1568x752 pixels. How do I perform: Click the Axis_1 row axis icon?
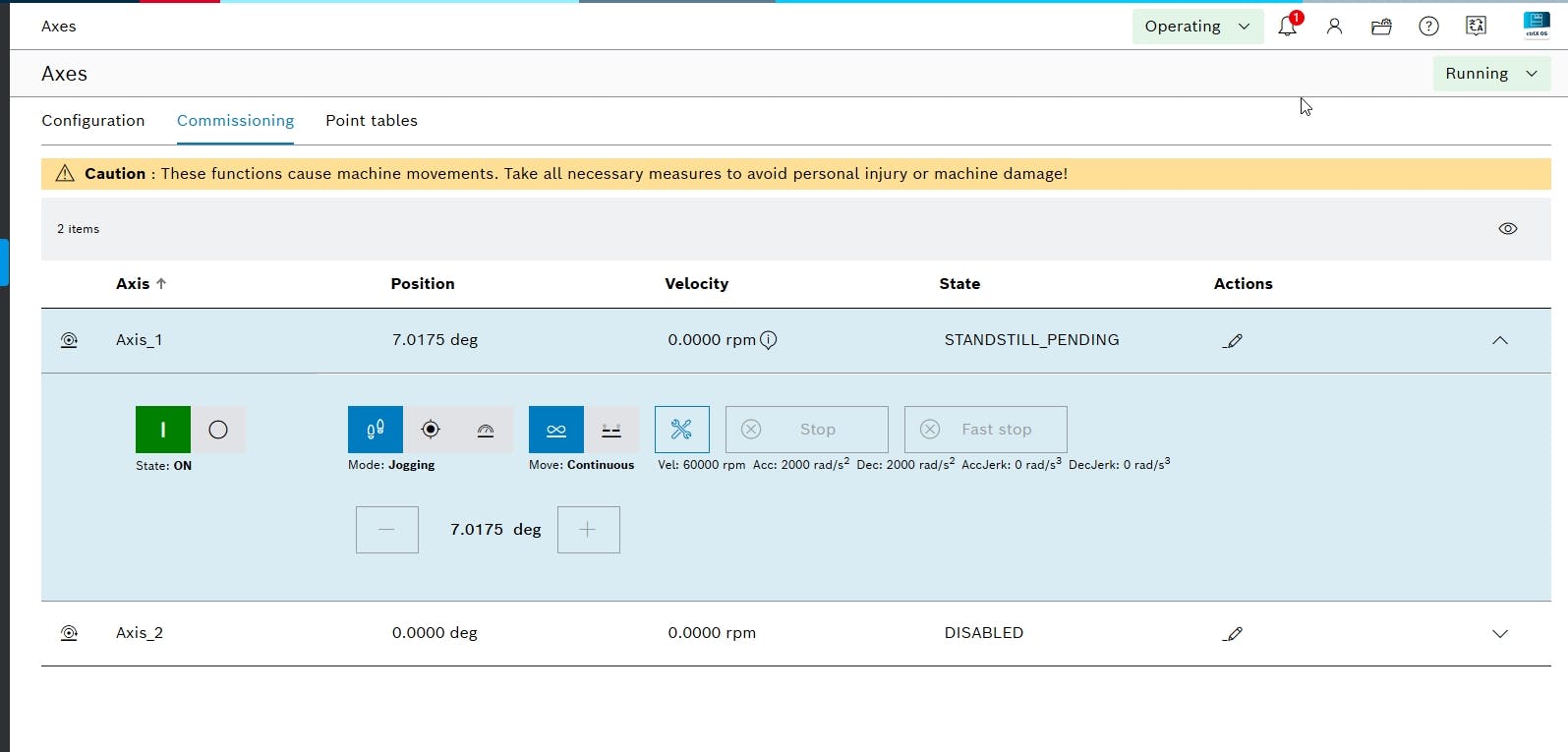point(69,340)
